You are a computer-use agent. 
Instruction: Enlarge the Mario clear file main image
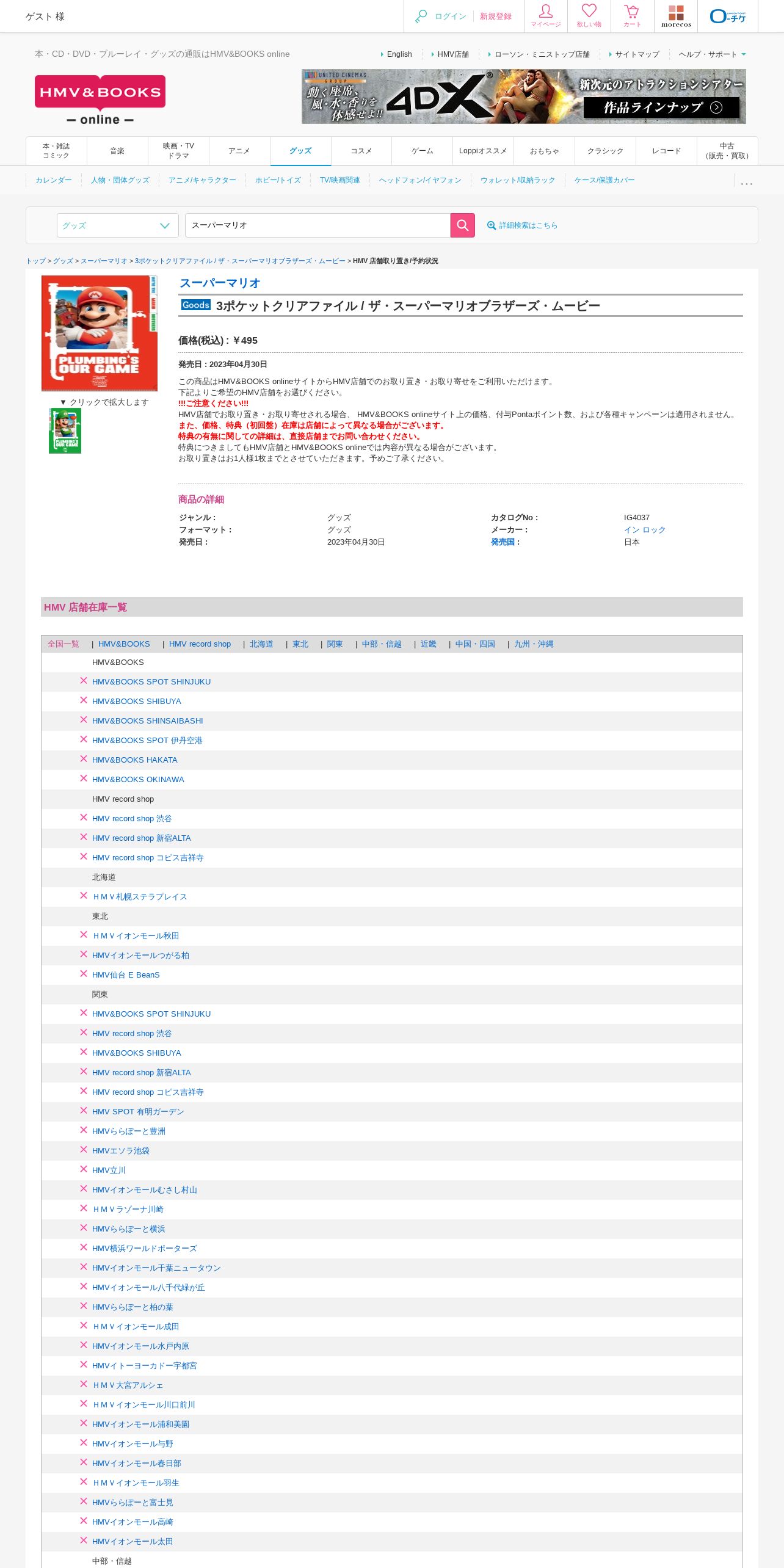(x=100, y=333)
